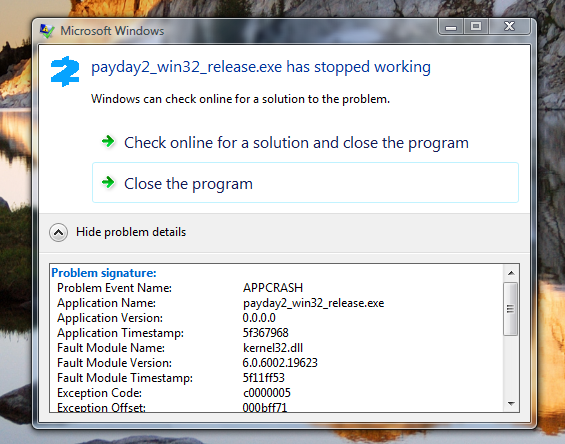Click Windows can check online message
Image resolution: width=565 pixels, height=444 pixels.
240,99
